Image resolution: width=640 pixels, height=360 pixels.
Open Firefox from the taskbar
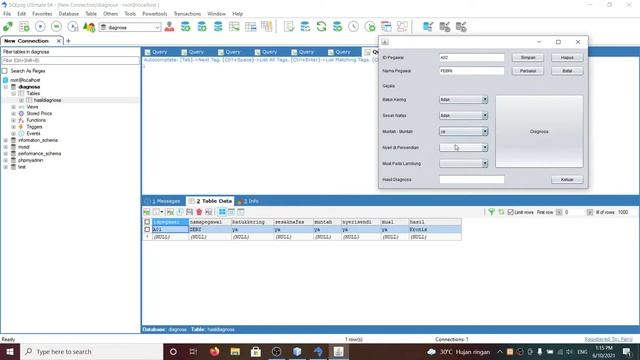pos(214,351)
